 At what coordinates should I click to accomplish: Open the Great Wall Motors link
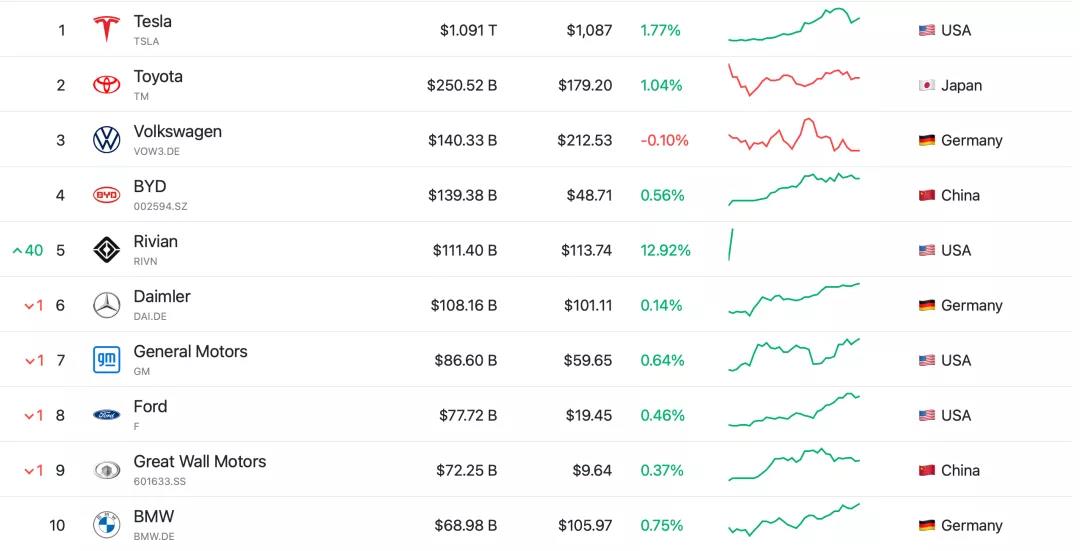tap(200, 462)
